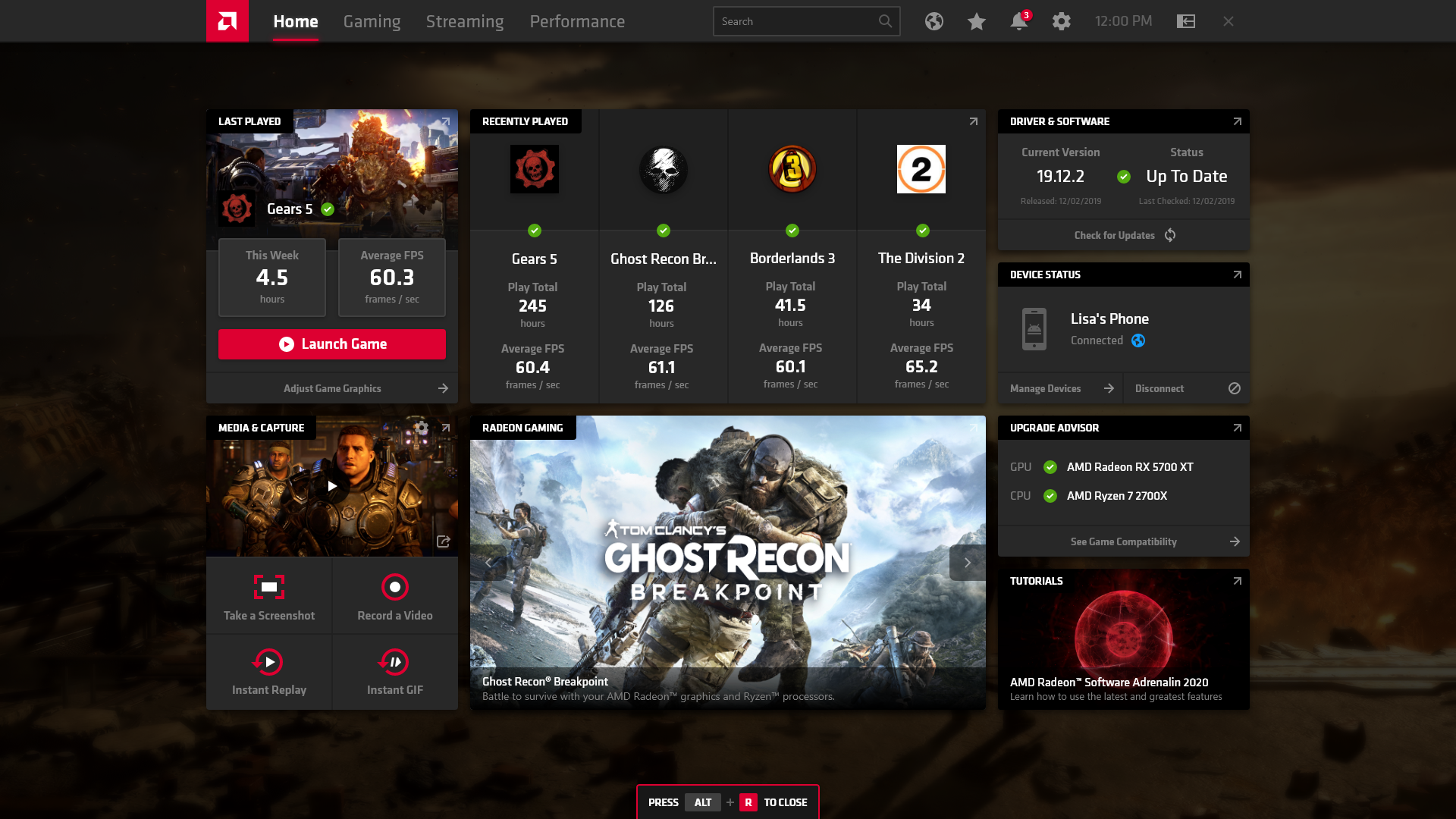Click the Search input field

(x=806, y=21)
